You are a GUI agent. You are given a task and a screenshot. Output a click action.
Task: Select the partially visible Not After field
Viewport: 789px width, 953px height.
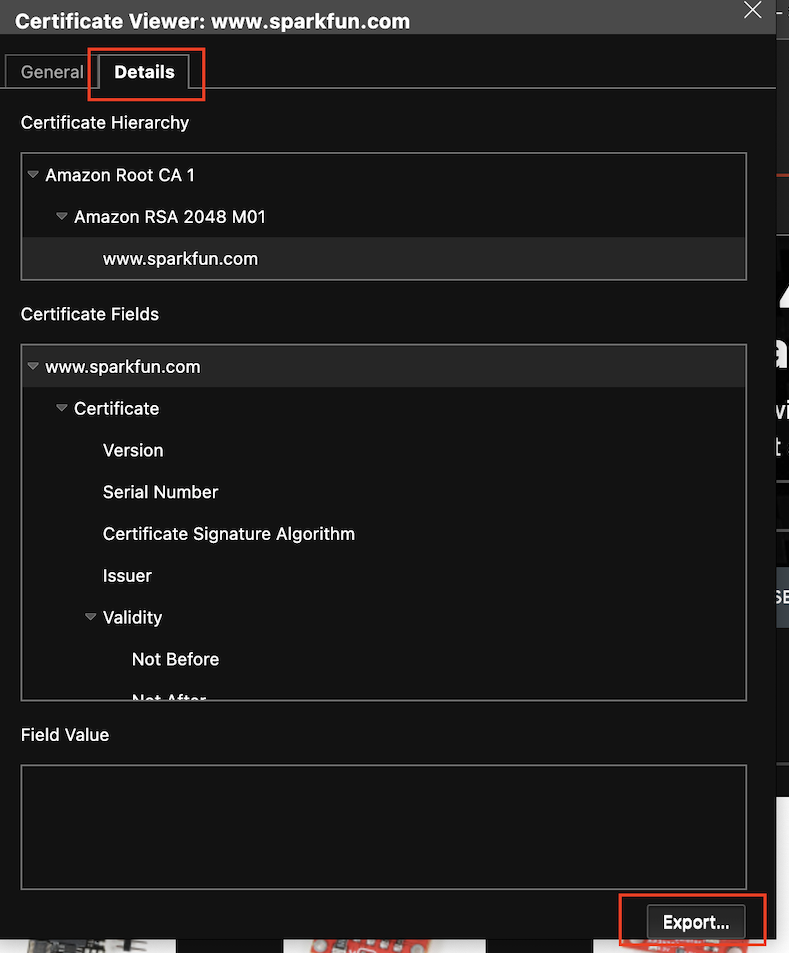click(168, 696)
